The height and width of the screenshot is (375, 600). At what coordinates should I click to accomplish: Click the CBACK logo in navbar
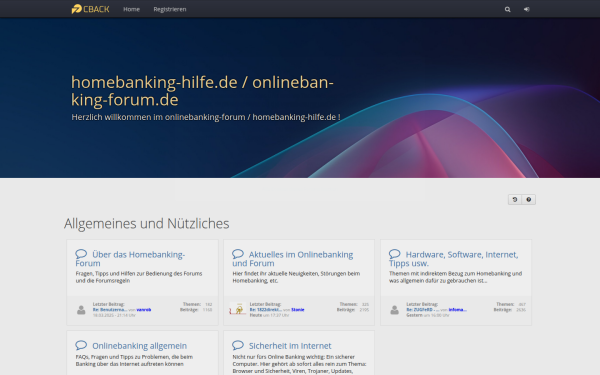point(90,9)
